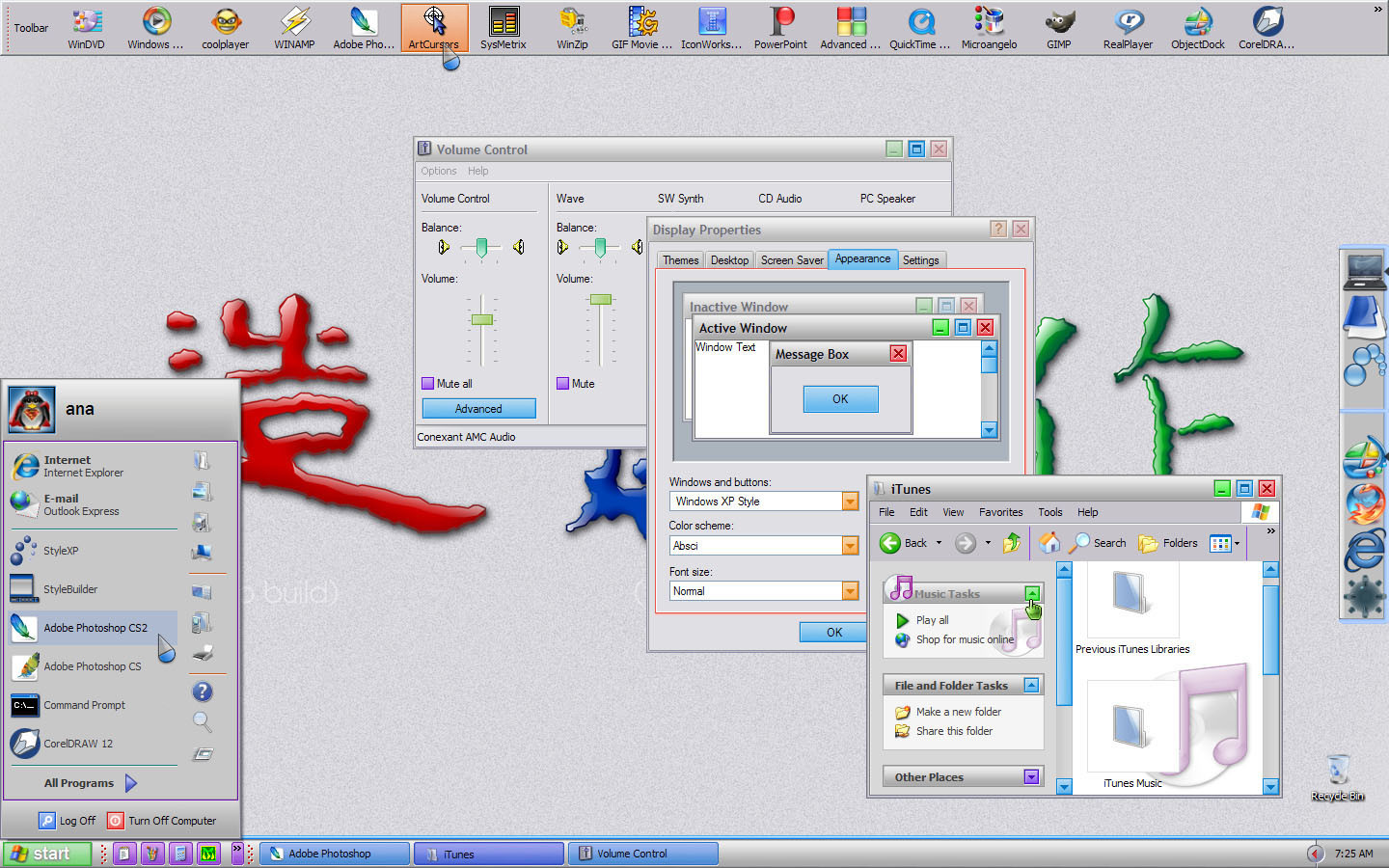Start WINAMP from the toolbar
The image size is (1389, 868).
tap(294, 28)
